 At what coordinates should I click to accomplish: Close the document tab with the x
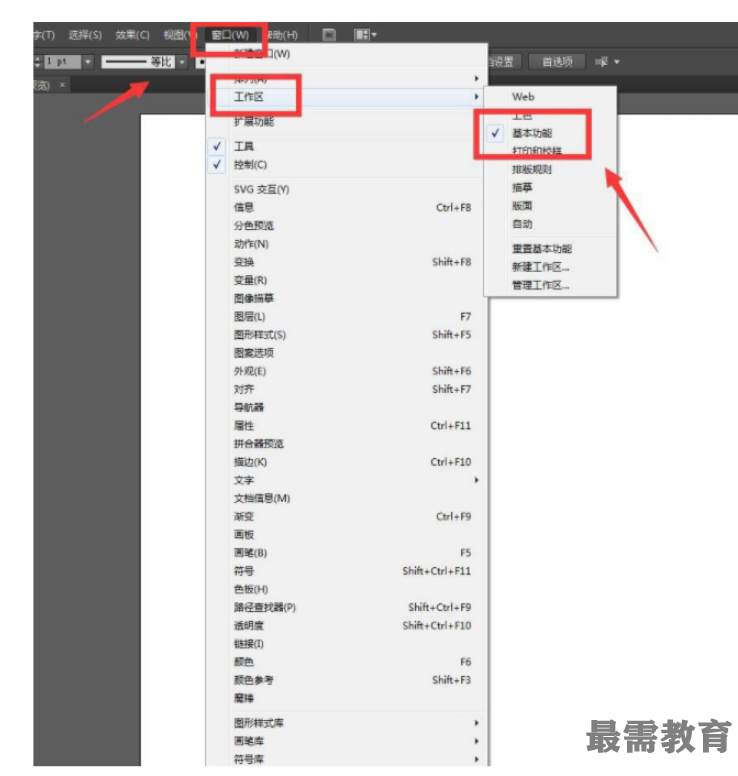click(62, 85)
